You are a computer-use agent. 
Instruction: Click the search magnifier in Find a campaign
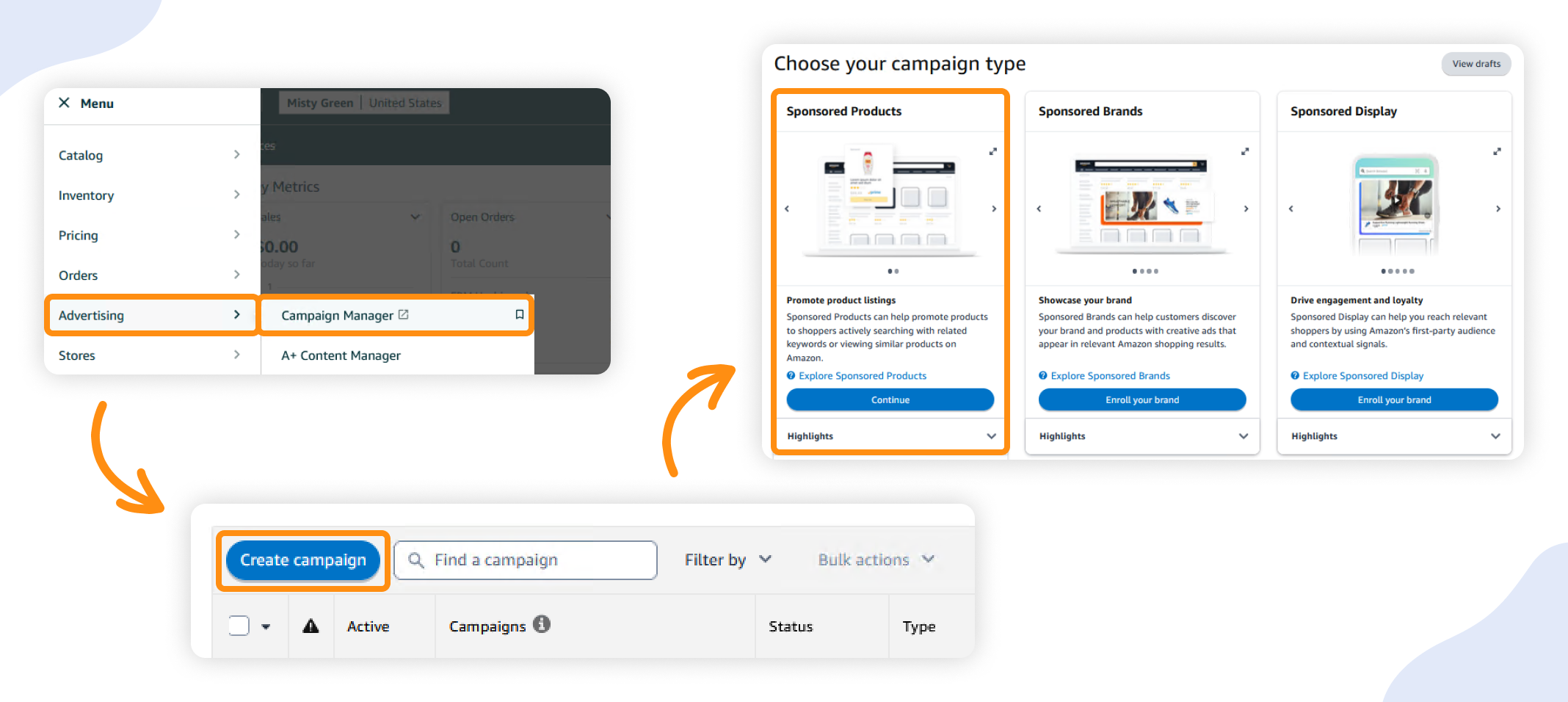416,560
